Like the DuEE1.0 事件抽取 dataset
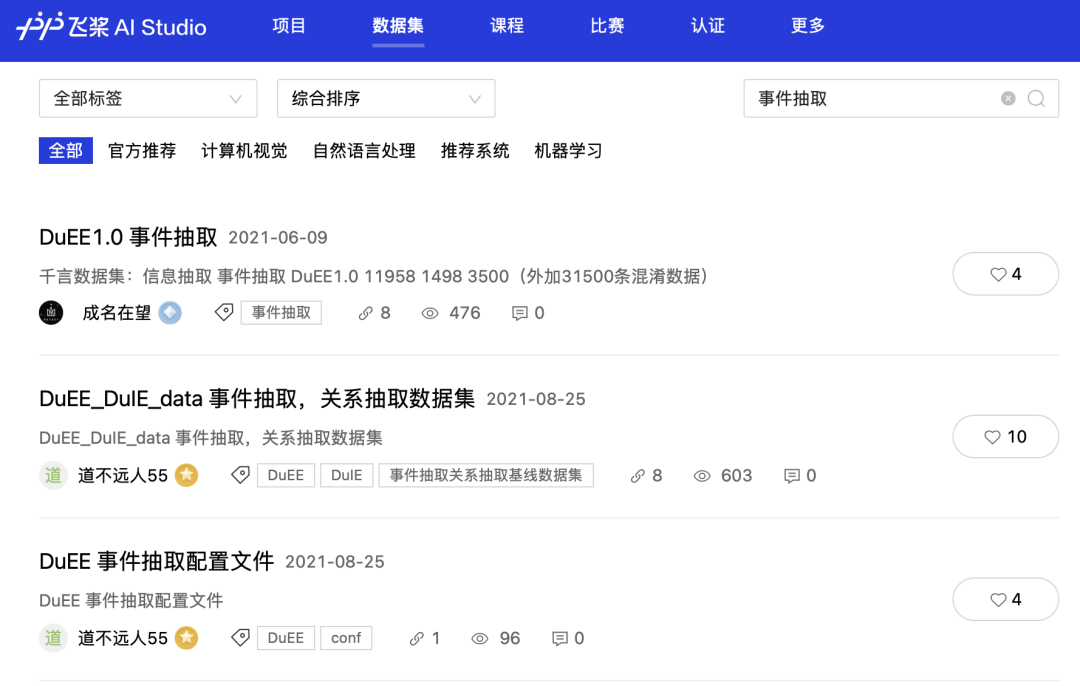 [x=1006, y=274]
